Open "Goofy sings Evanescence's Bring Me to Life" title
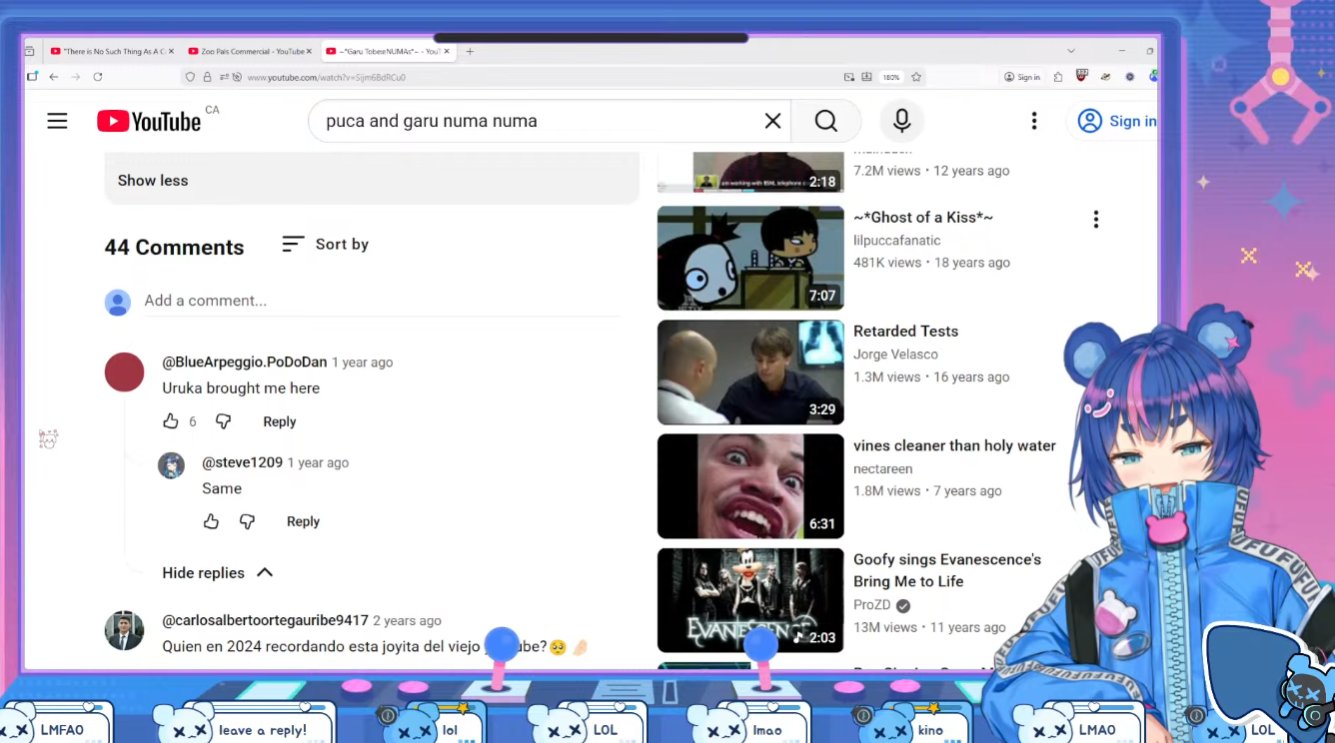The image size is (1335, 743). [947, 570]
